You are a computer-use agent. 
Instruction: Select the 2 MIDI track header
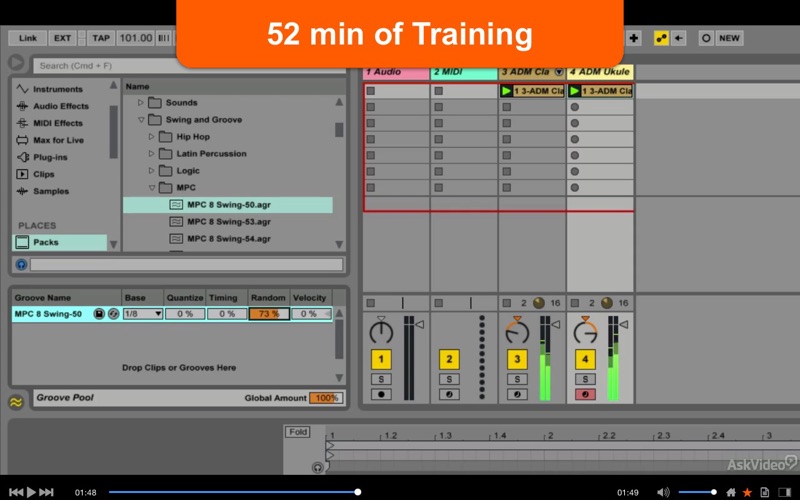[x=464, y=72]
